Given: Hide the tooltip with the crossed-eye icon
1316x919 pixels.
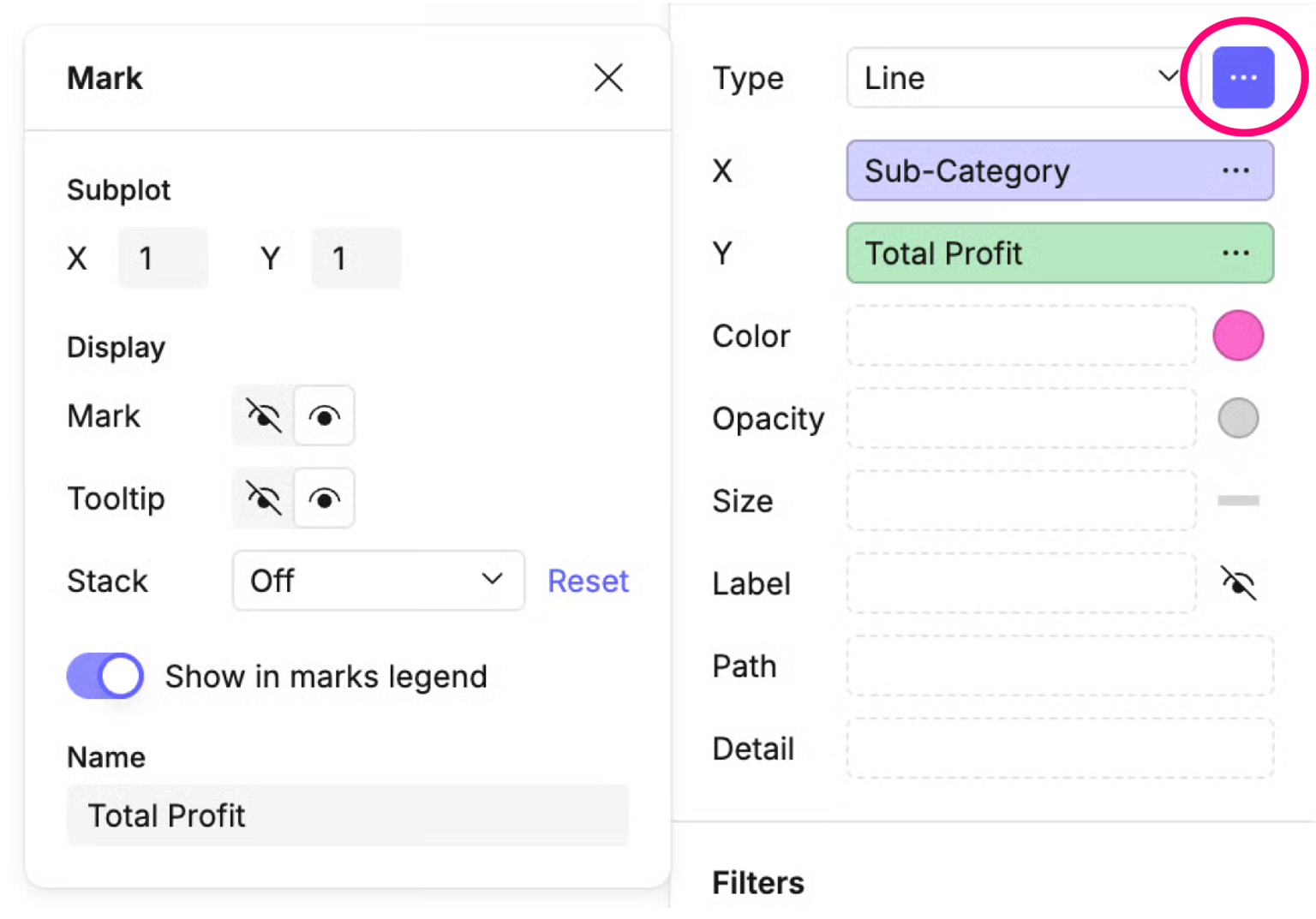Looking at the screenshot, I should pyautogui.click(x=264, y=498).
